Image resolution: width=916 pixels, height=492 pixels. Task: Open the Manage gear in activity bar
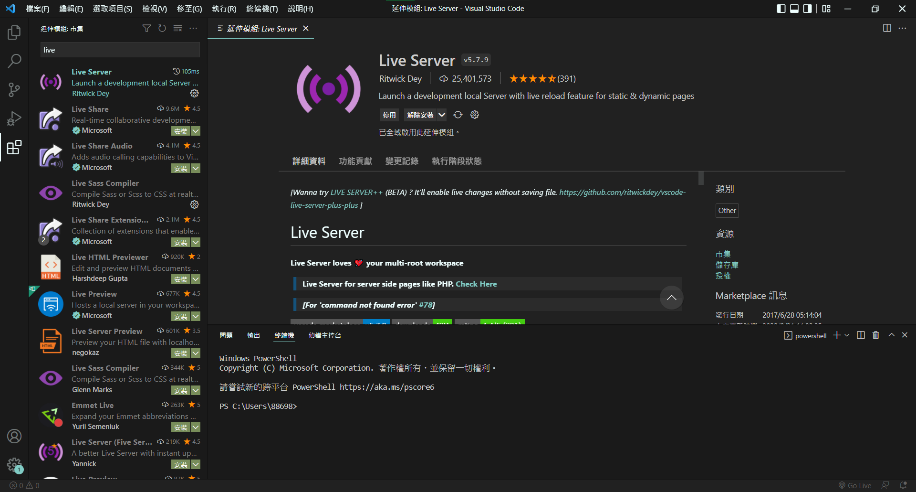tap(14, 465)
